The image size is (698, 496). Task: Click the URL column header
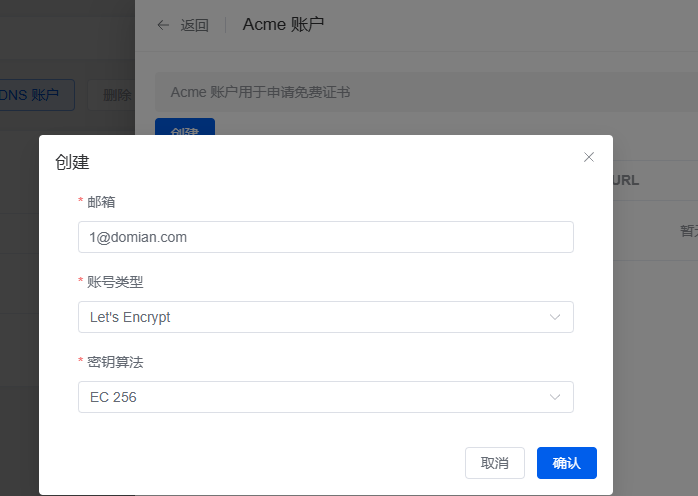click(625, 180)
